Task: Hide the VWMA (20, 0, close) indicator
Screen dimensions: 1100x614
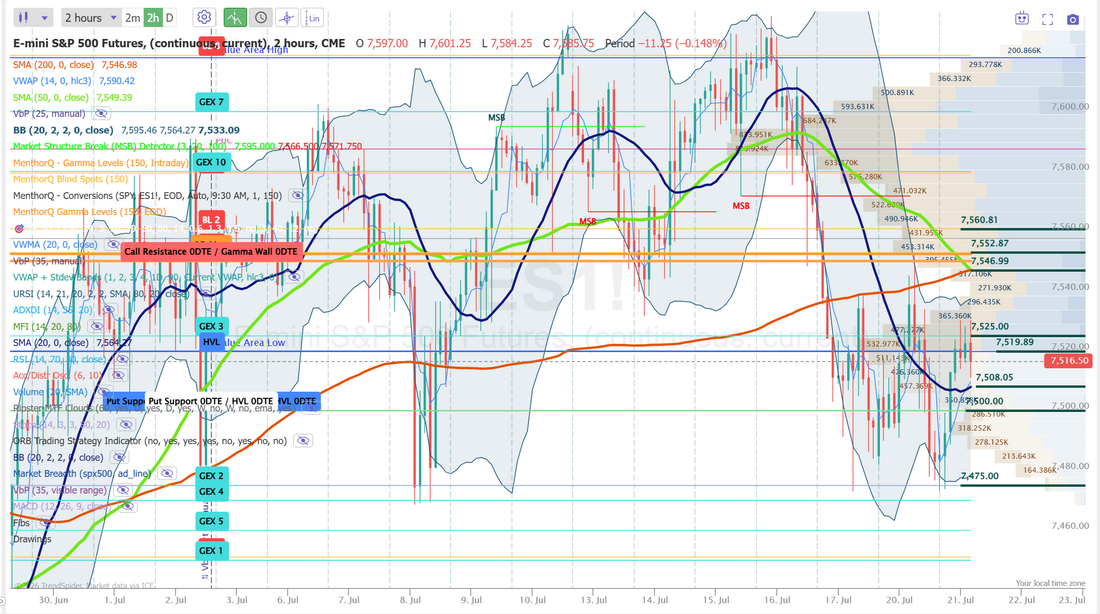Action: (x=112, y=245)
